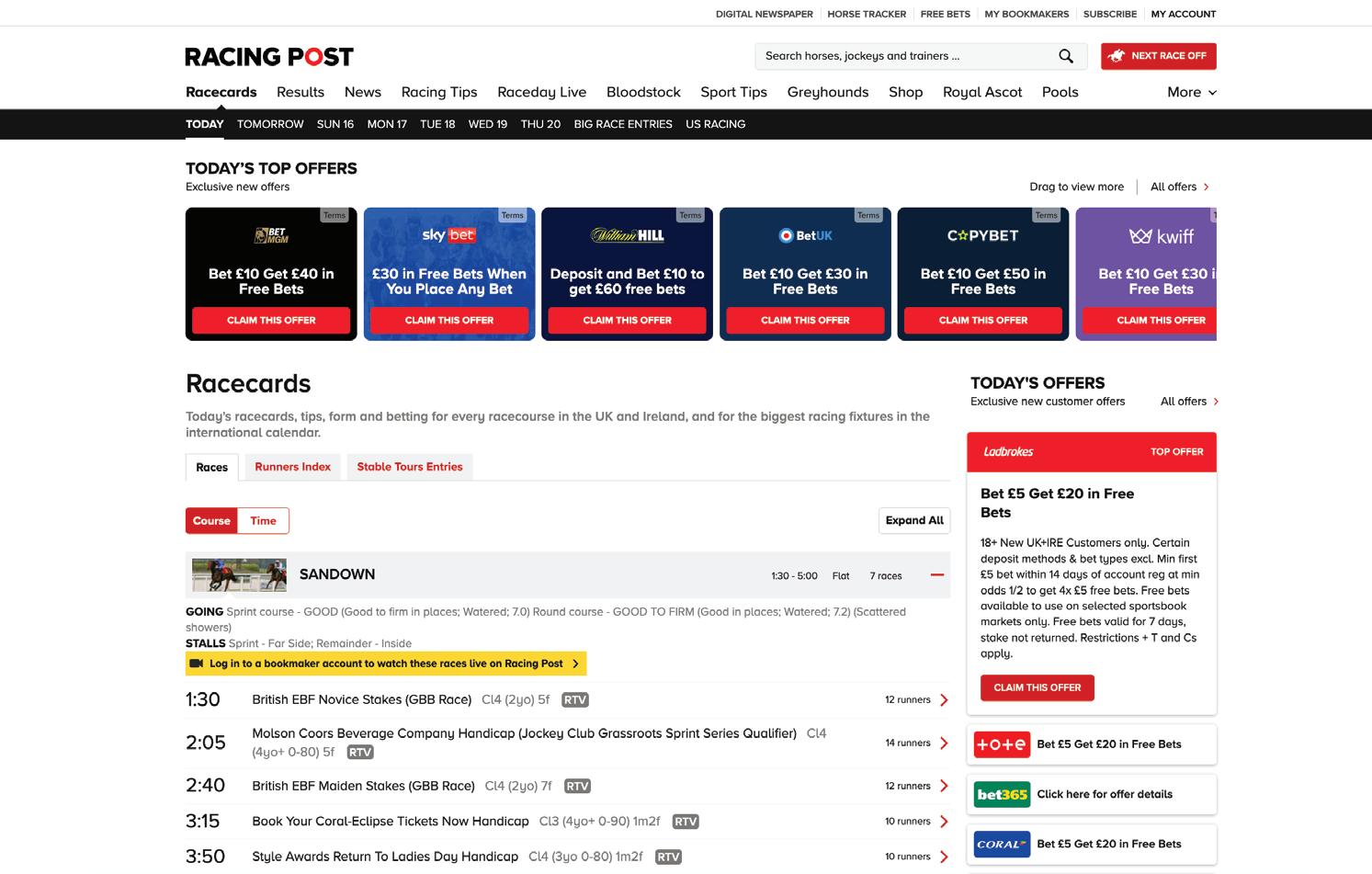Collapse the Sandown course section
The width and height of the screenshot is (1372, 874).
937,575
